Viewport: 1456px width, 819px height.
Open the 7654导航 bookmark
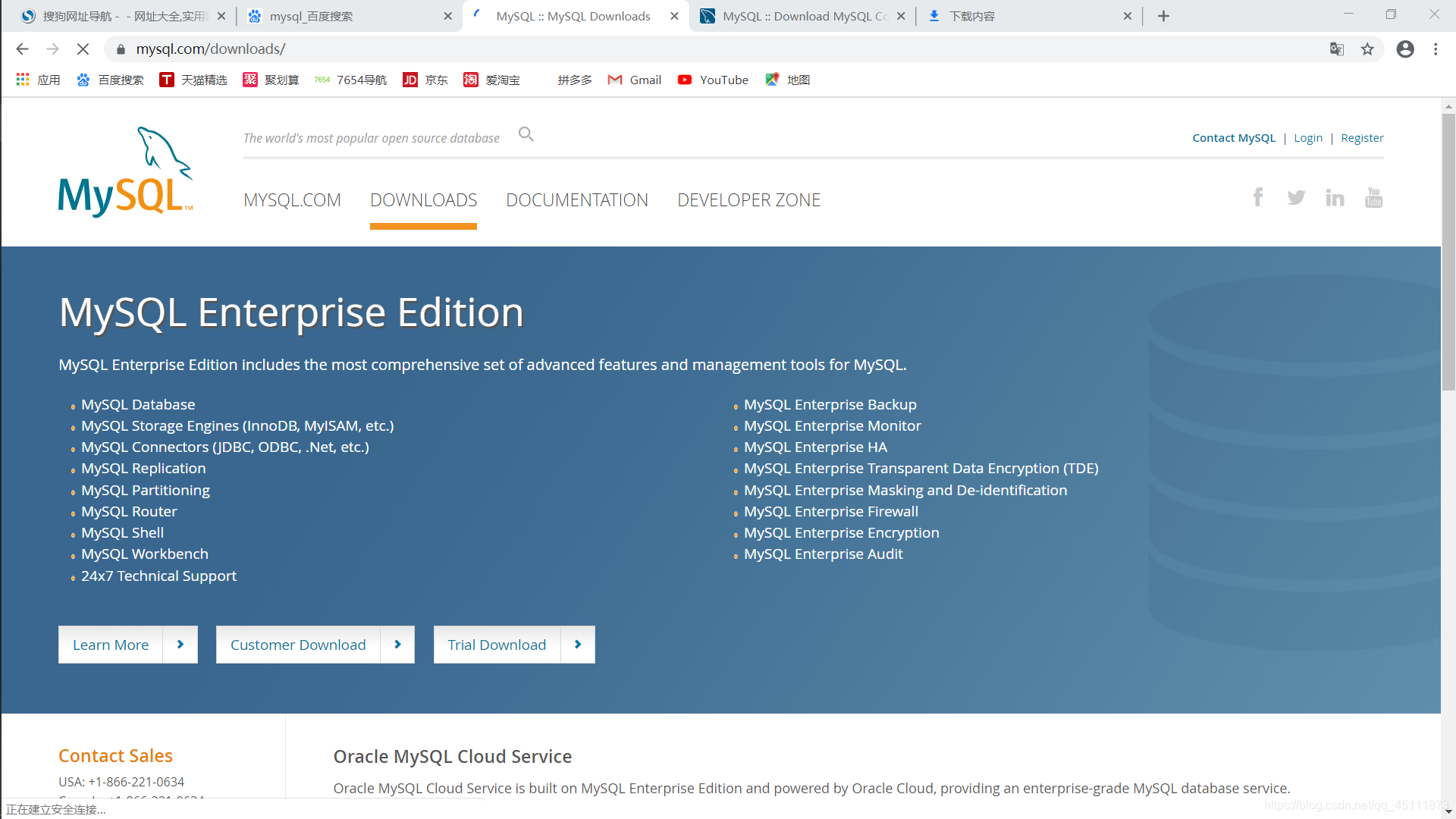pyautogui.click(x=351, y=80)
